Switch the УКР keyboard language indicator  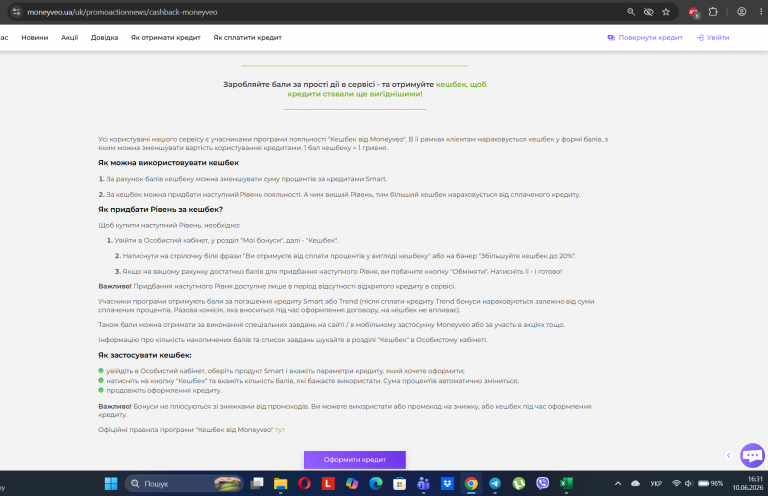click(656, 484)
